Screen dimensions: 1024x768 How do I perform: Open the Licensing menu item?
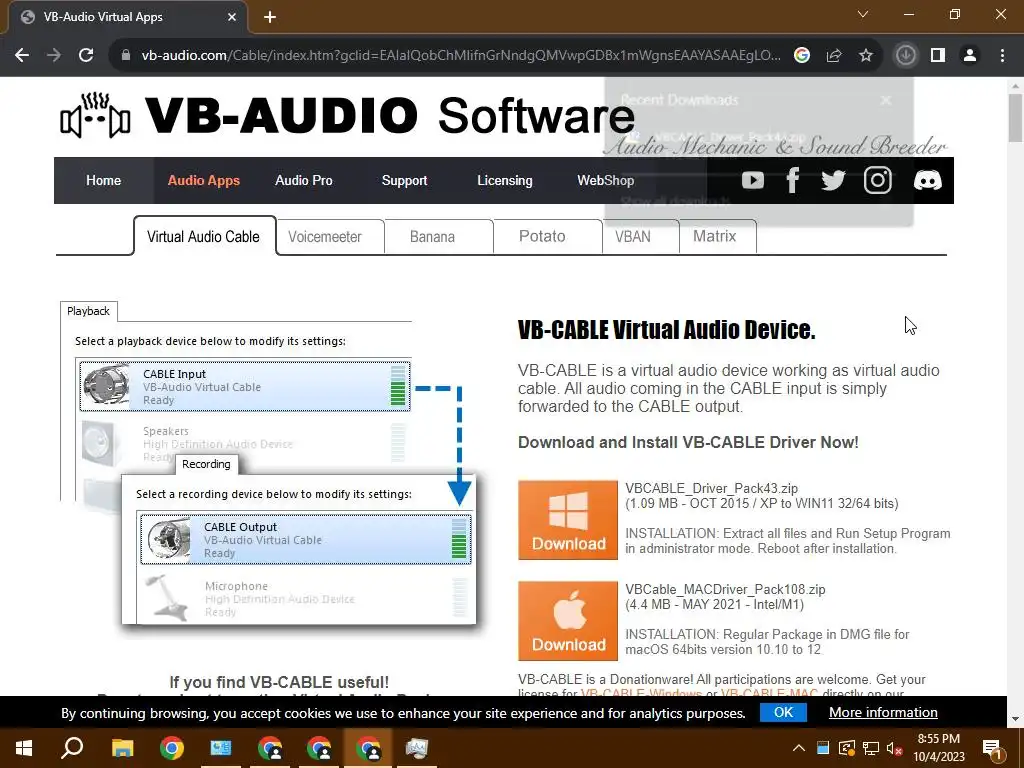click(x=505, y=180)
